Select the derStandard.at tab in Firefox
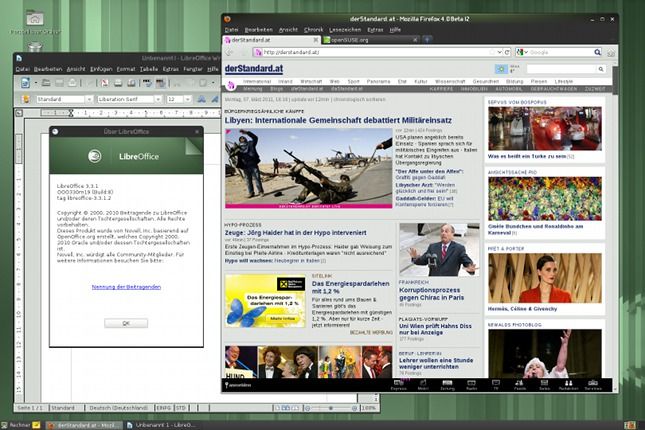 (x=271, y=40)
